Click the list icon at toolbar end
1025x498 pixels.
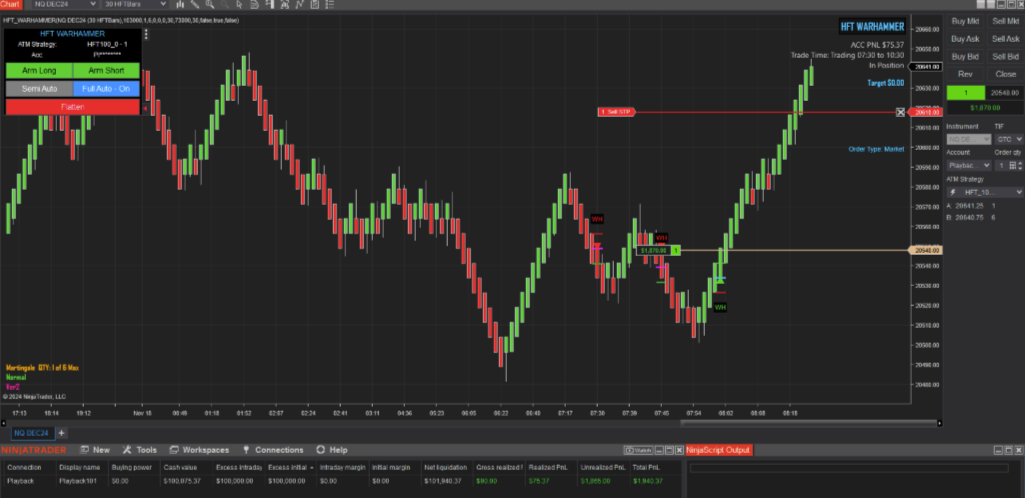tap(329, 4)
